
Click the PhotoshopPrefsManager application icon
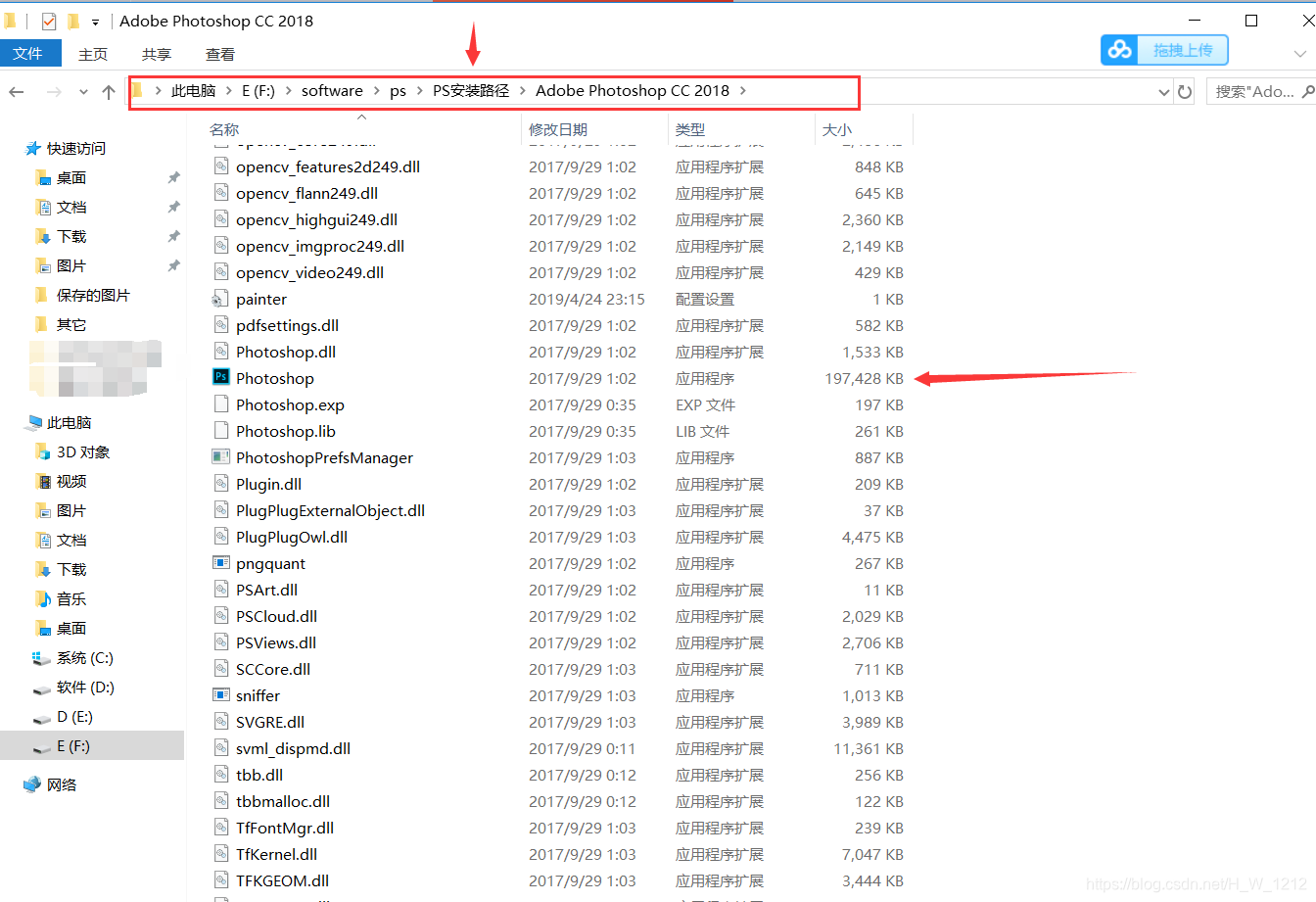point(221,457)
